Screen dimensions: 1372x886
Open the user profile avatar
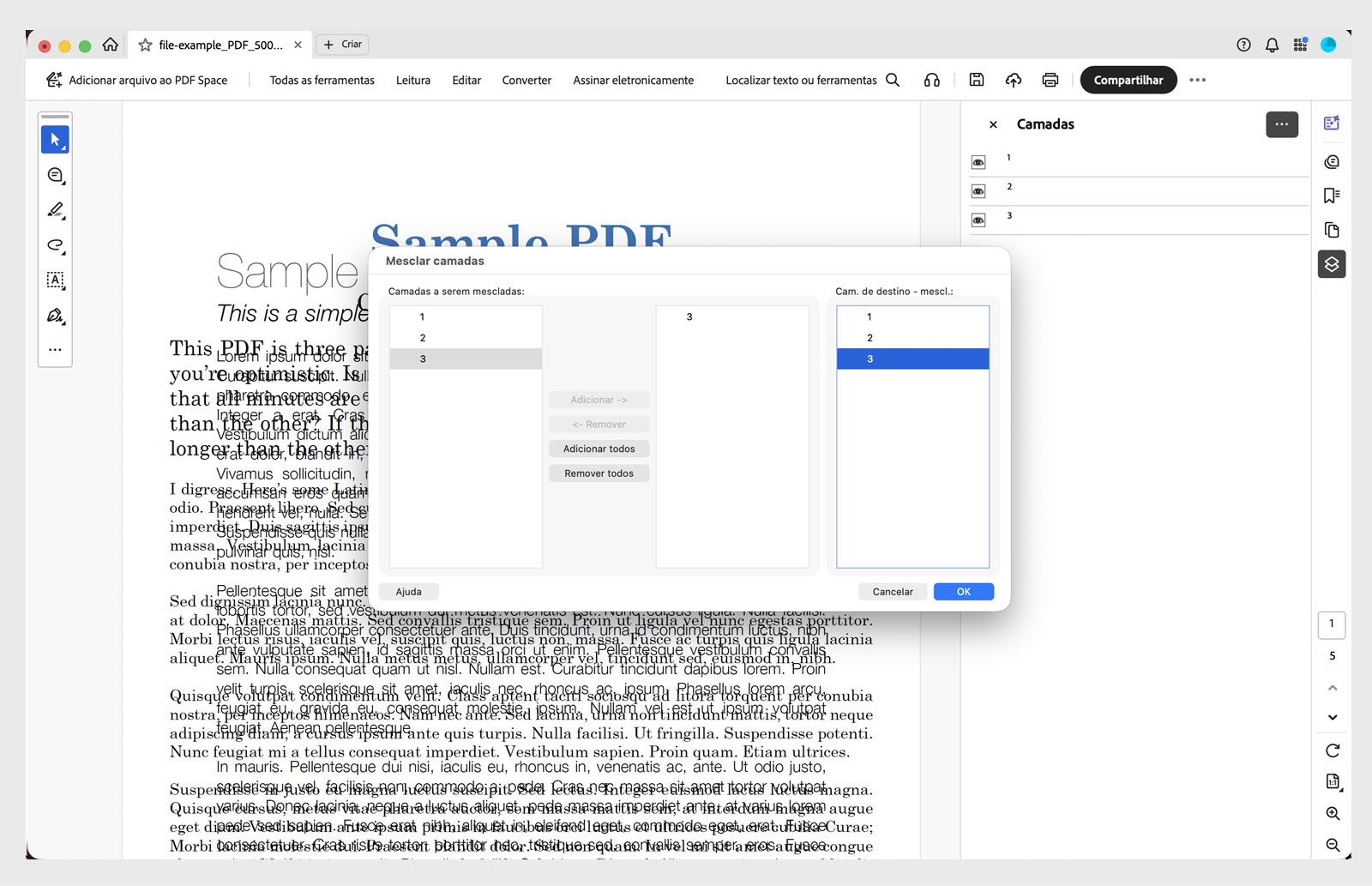tap(1328, 45)
